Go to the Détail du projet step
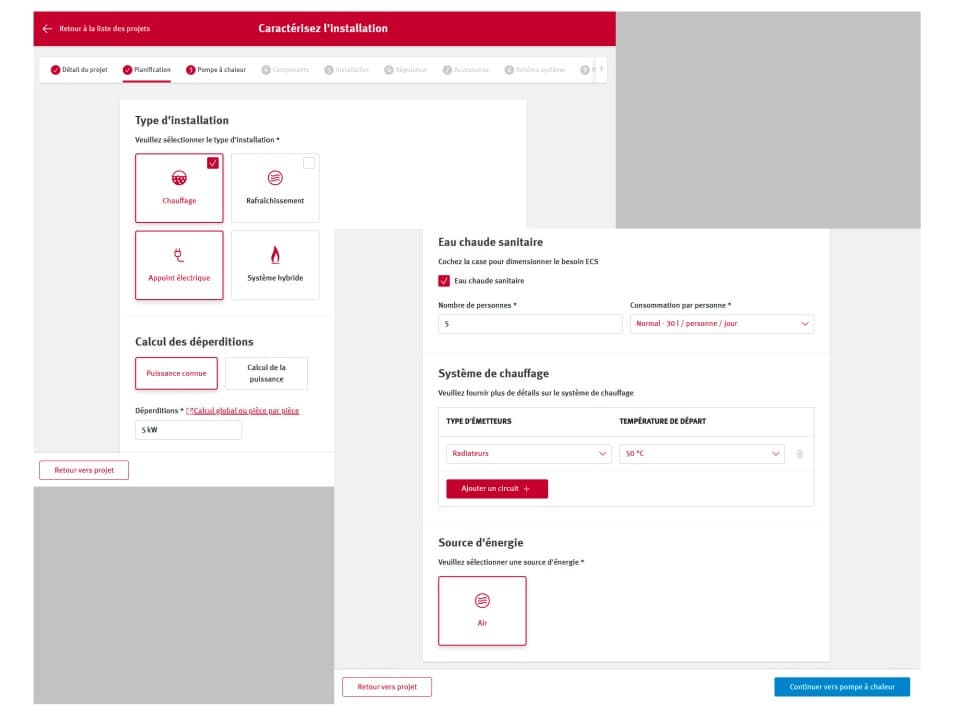 click(79, 70)
